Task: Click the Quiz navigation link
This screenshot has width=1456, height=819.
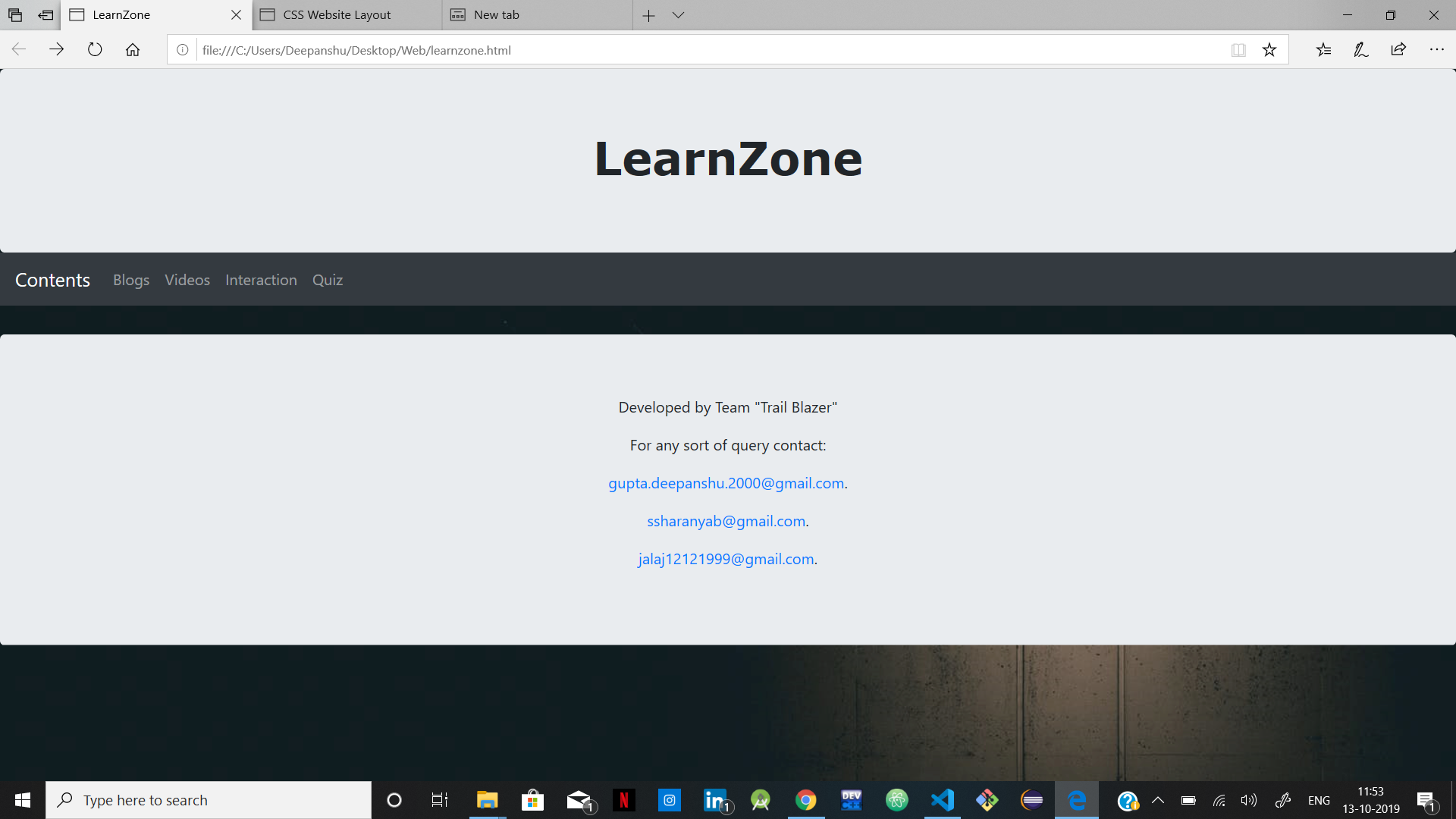Action: click(328, 280)
